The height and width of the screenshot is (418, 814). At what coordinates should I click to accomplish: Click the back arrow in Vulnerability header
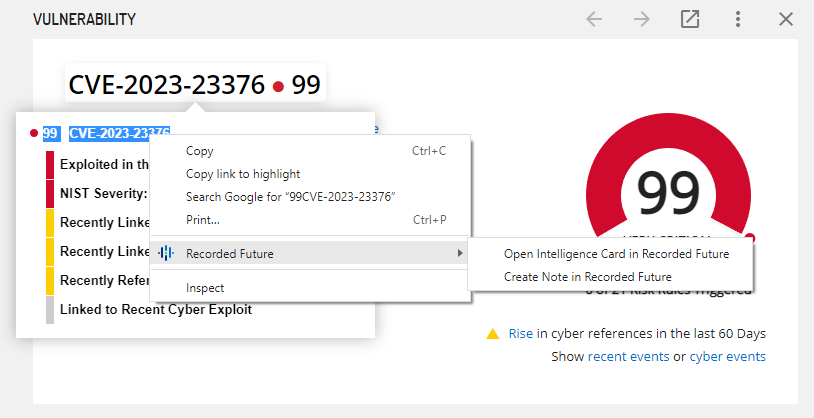click(x=594, y=19)
